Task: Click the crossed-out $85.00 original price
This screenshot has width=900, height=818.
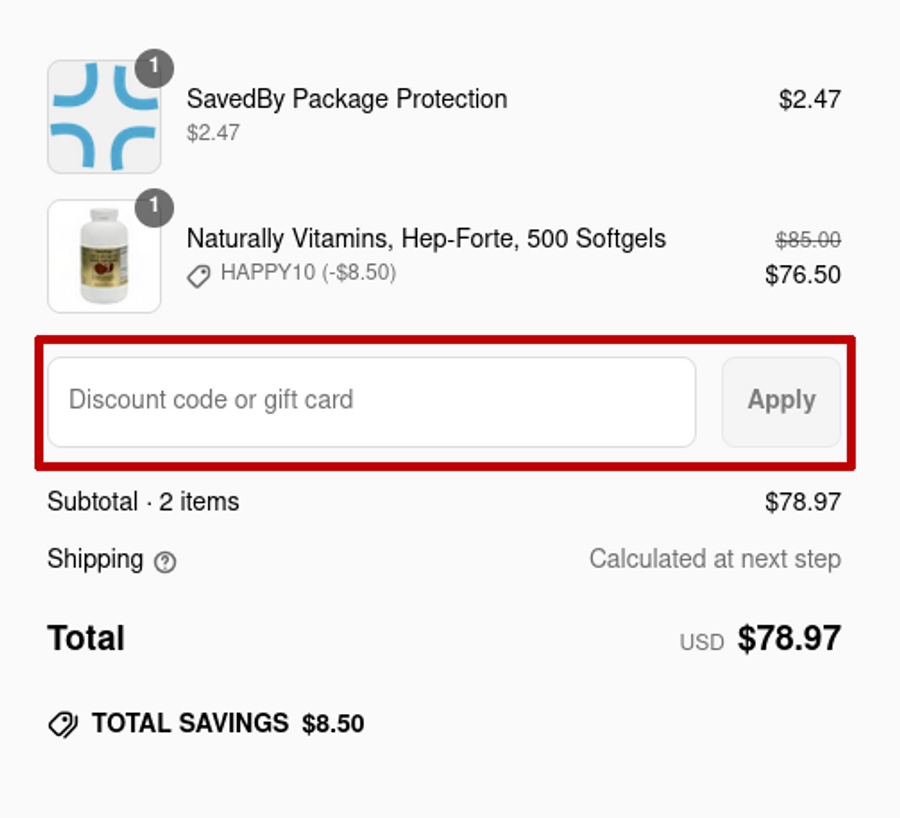Action: [808, 240]
